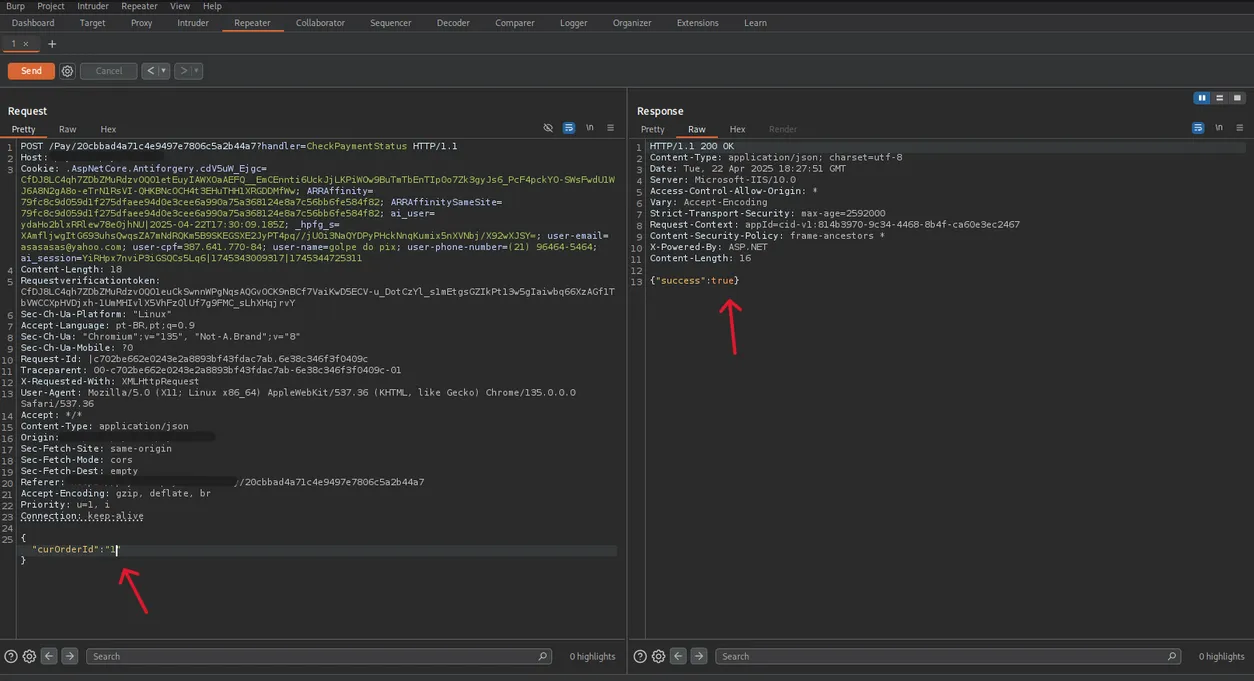Switch to side-by-side layout view

click(1202, 98)
